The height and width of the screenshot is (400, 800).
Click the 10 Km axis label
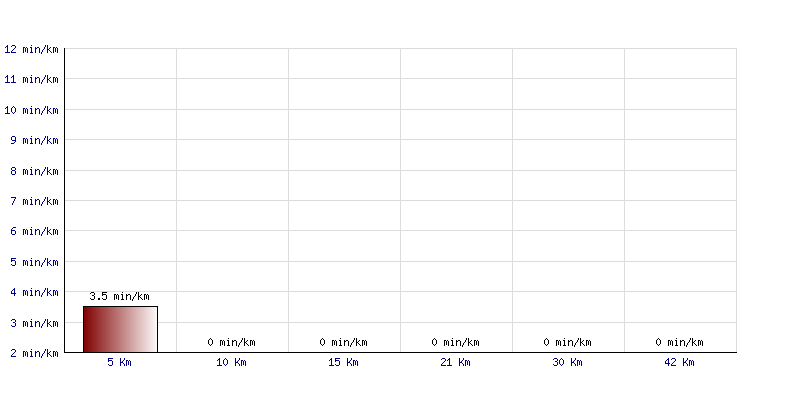pos(231,362)
